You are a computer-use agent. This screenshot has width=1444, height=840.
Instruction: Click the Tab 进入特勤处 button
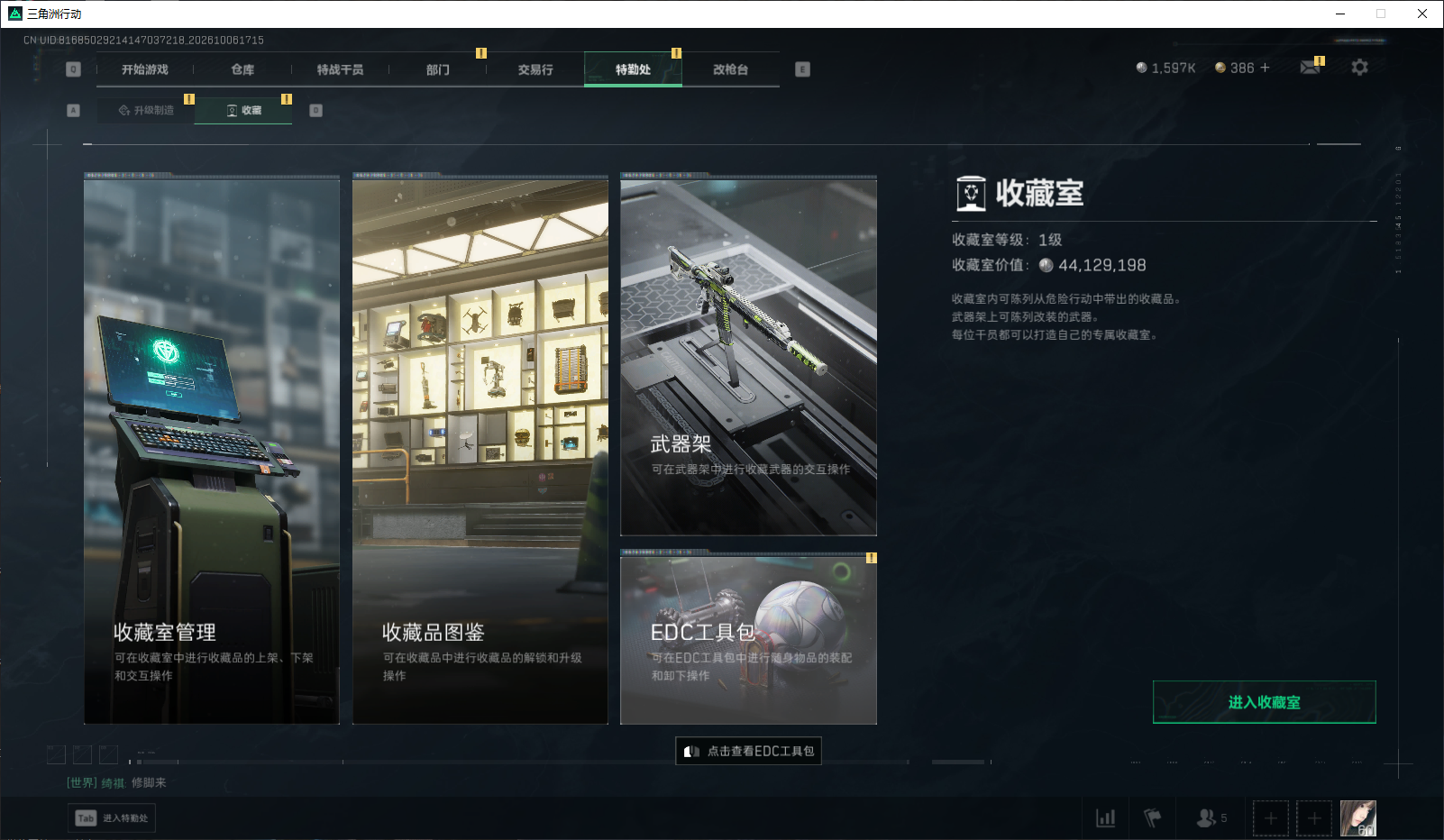(112, 817)
